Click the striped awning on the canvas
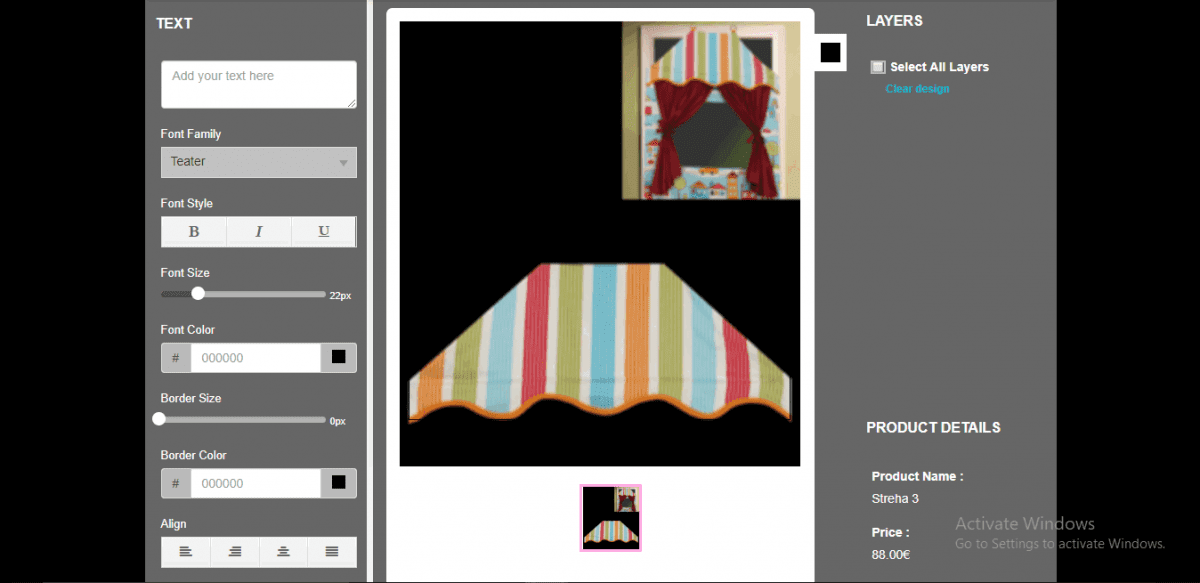 click(600, 340)
